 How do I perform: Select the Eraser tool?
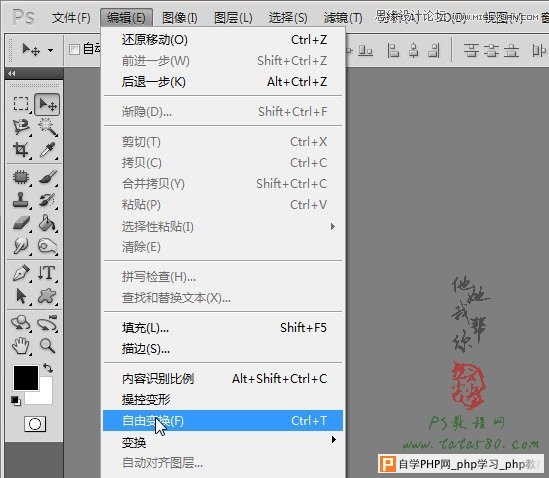coord(21,223)
